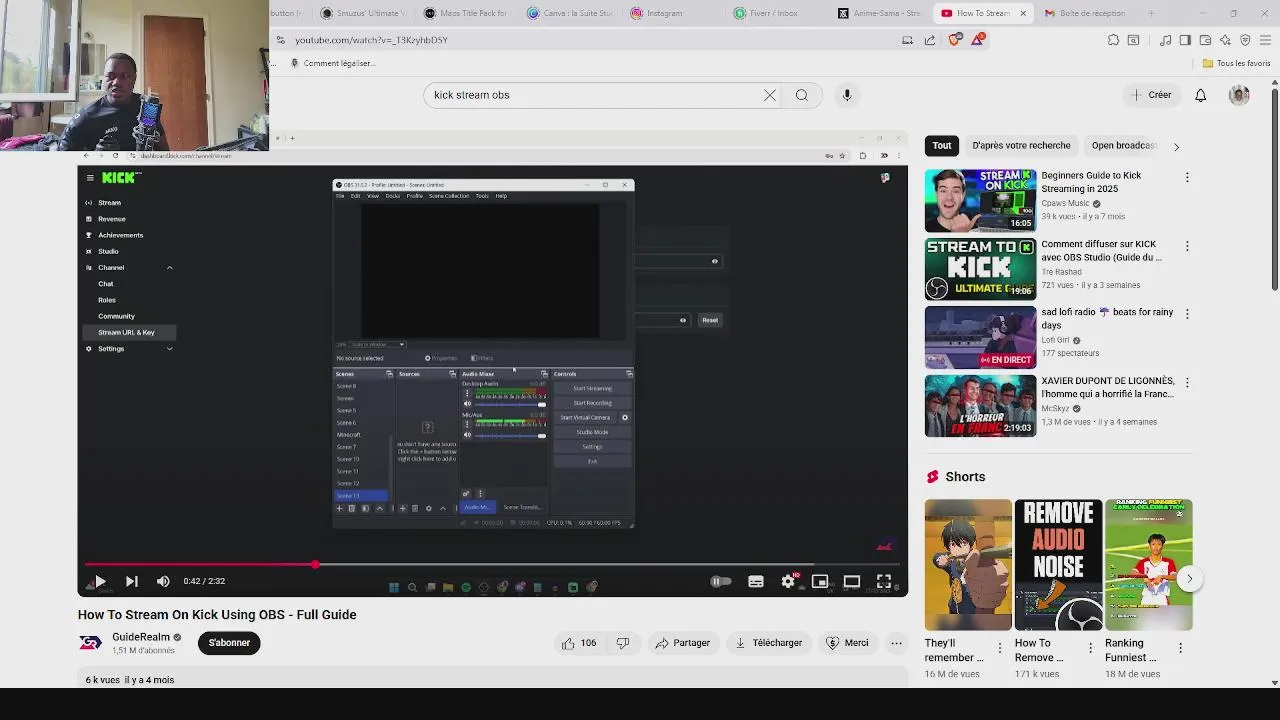Open the Créer menu
This screenshot has width=1280, height=720.
pyautogui.click(x=1151, y=95)
